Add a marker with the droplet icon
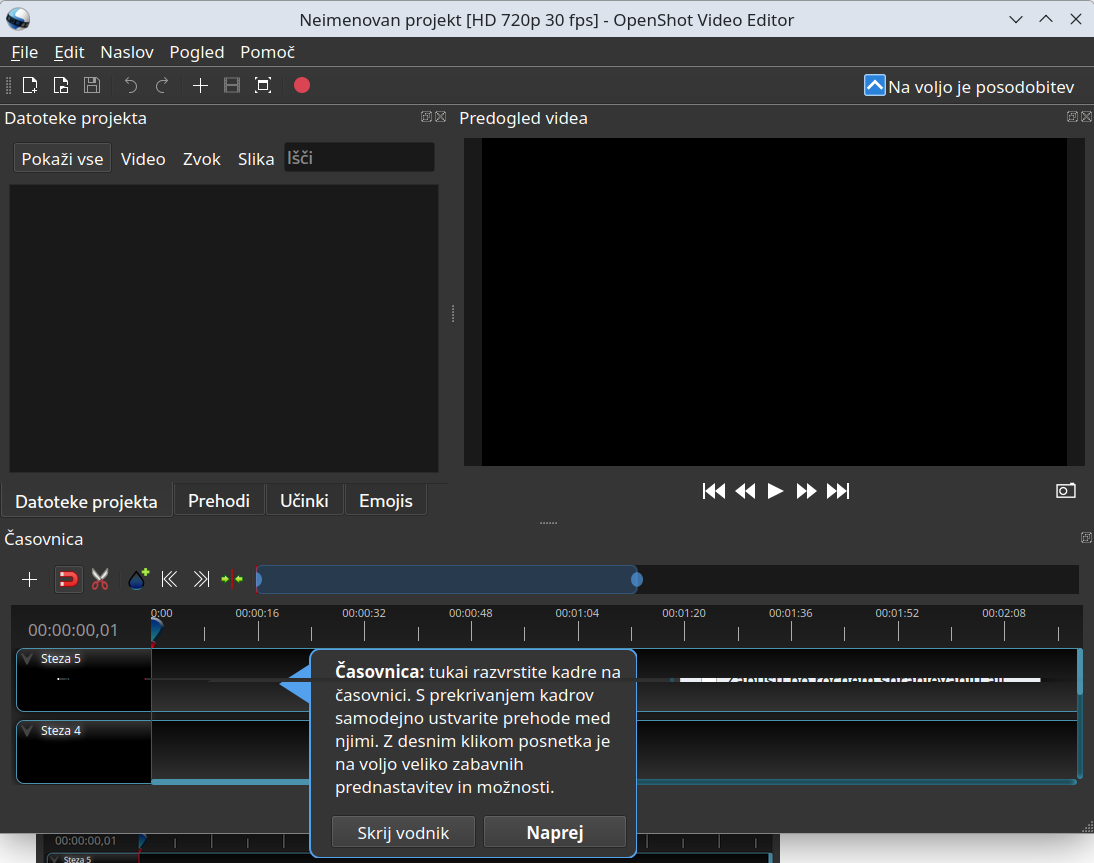The image size is (1094, 863). pos(138,579)
